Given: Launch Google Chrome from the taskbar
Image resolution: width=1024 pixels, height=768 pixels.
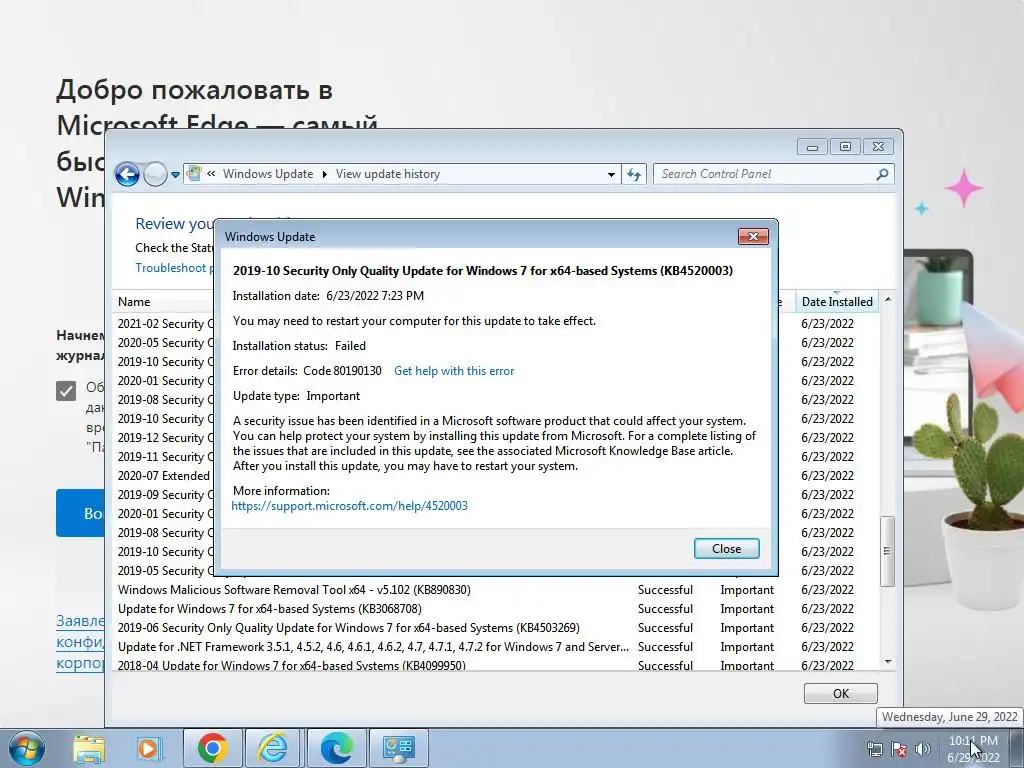Looking at the screenshot, I should coord(212,748).
